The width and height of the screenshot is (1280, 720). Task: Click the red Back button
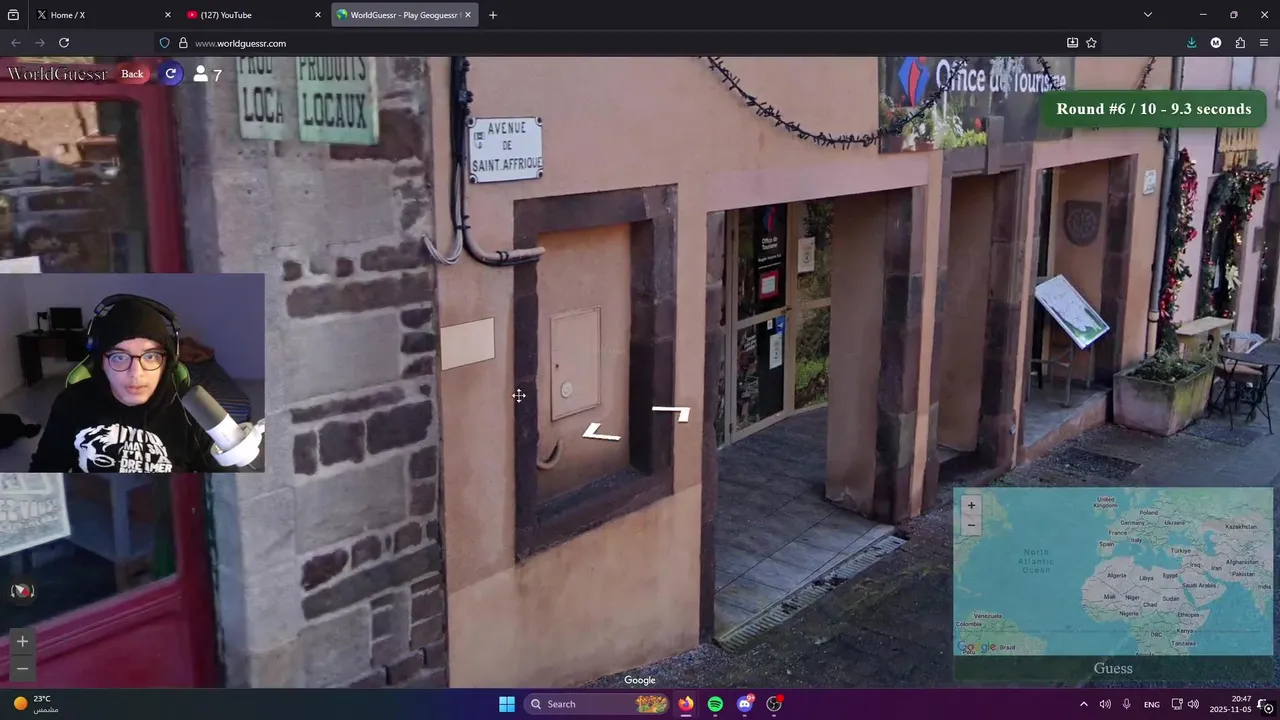[x=132, y=74]
